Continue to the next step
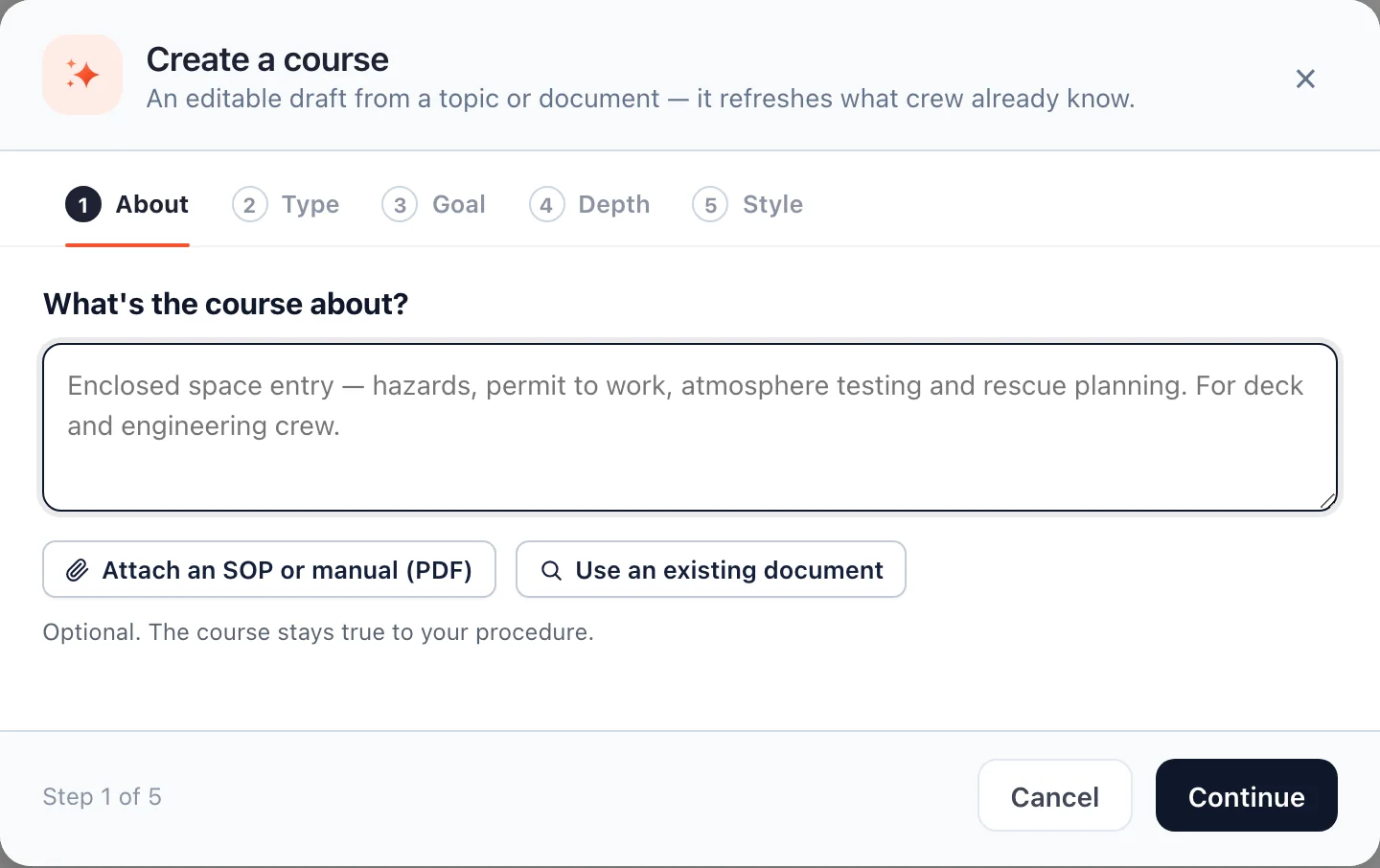1380x868 pixels. click(x=1247, y=795)
